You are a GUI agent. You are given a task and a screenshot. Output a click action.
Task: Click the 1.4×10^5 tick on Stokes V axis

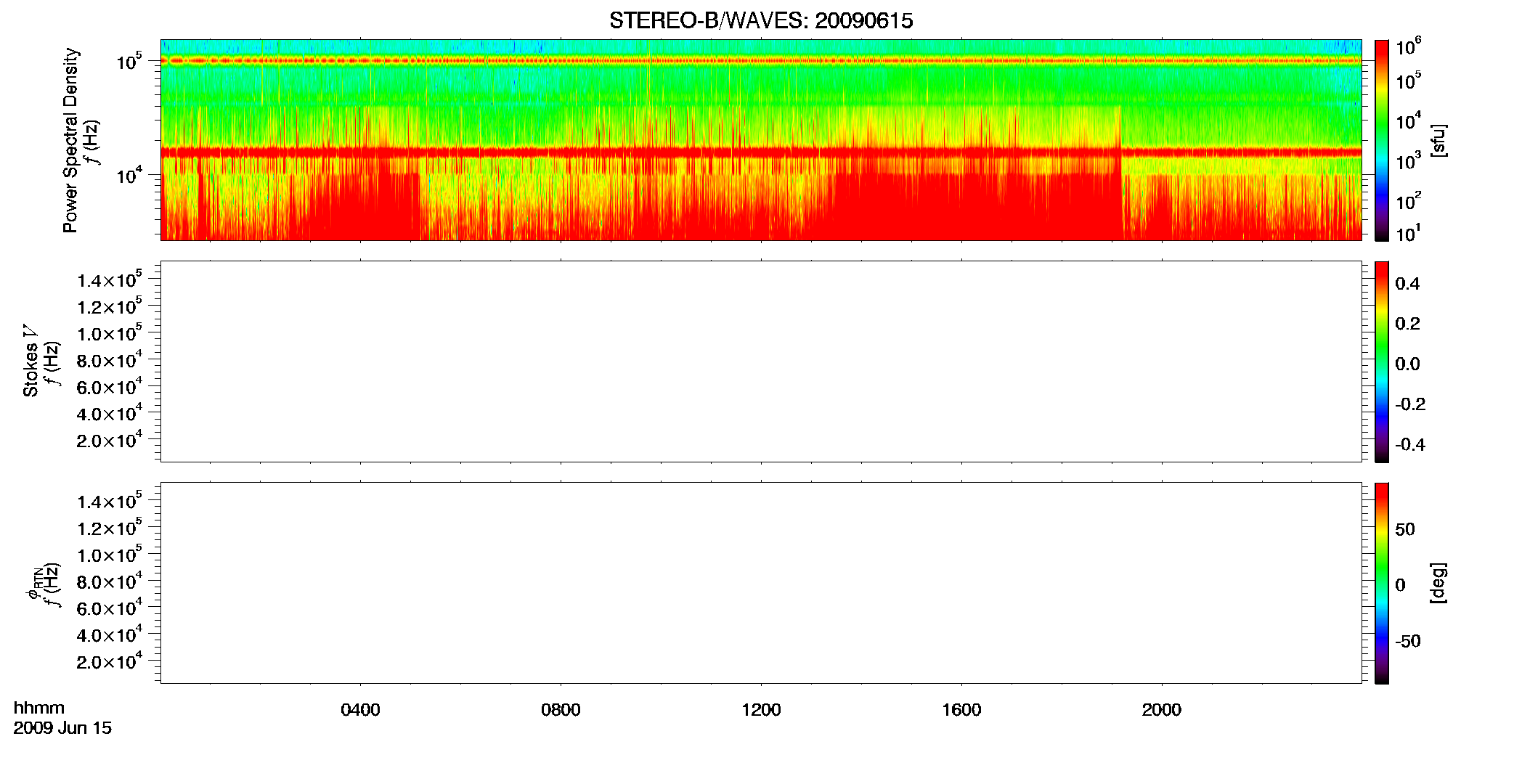(110, 279)
